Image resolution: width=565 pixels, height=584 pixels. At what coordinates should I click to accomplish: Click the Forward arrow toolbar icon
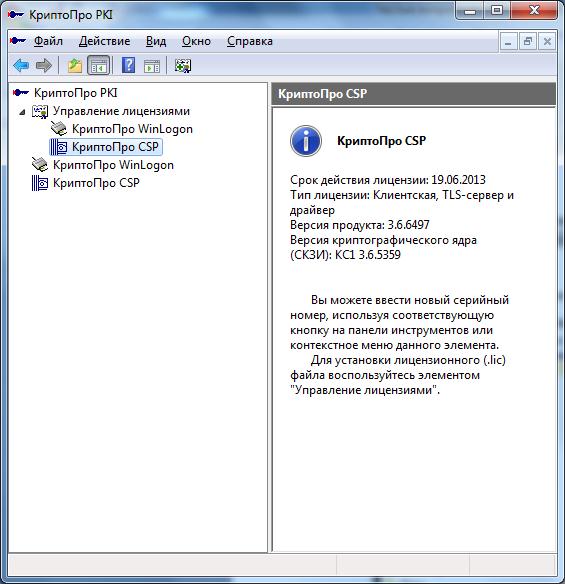44,66
